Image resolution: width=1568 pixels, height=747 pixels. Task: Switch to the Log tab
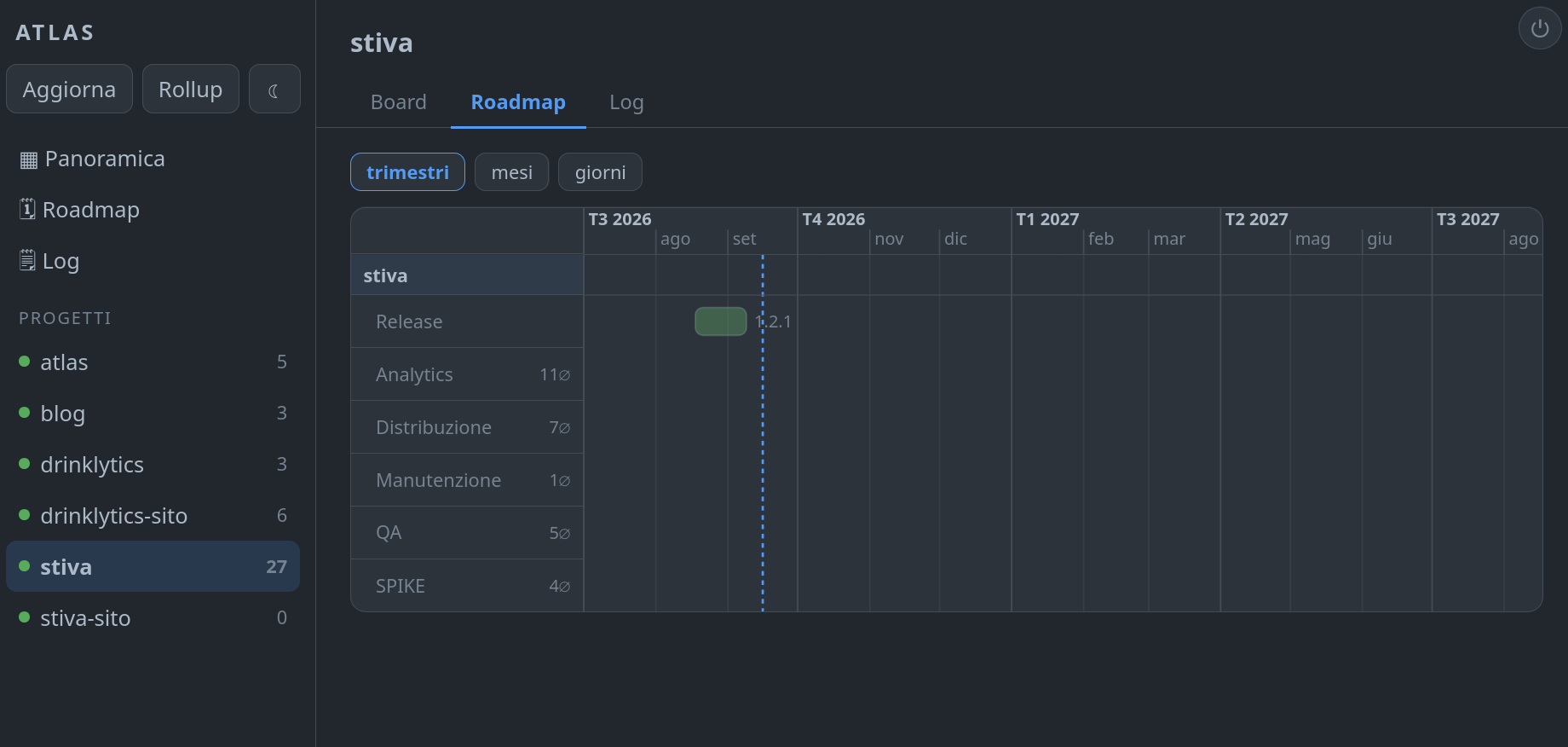pos(626,102)
